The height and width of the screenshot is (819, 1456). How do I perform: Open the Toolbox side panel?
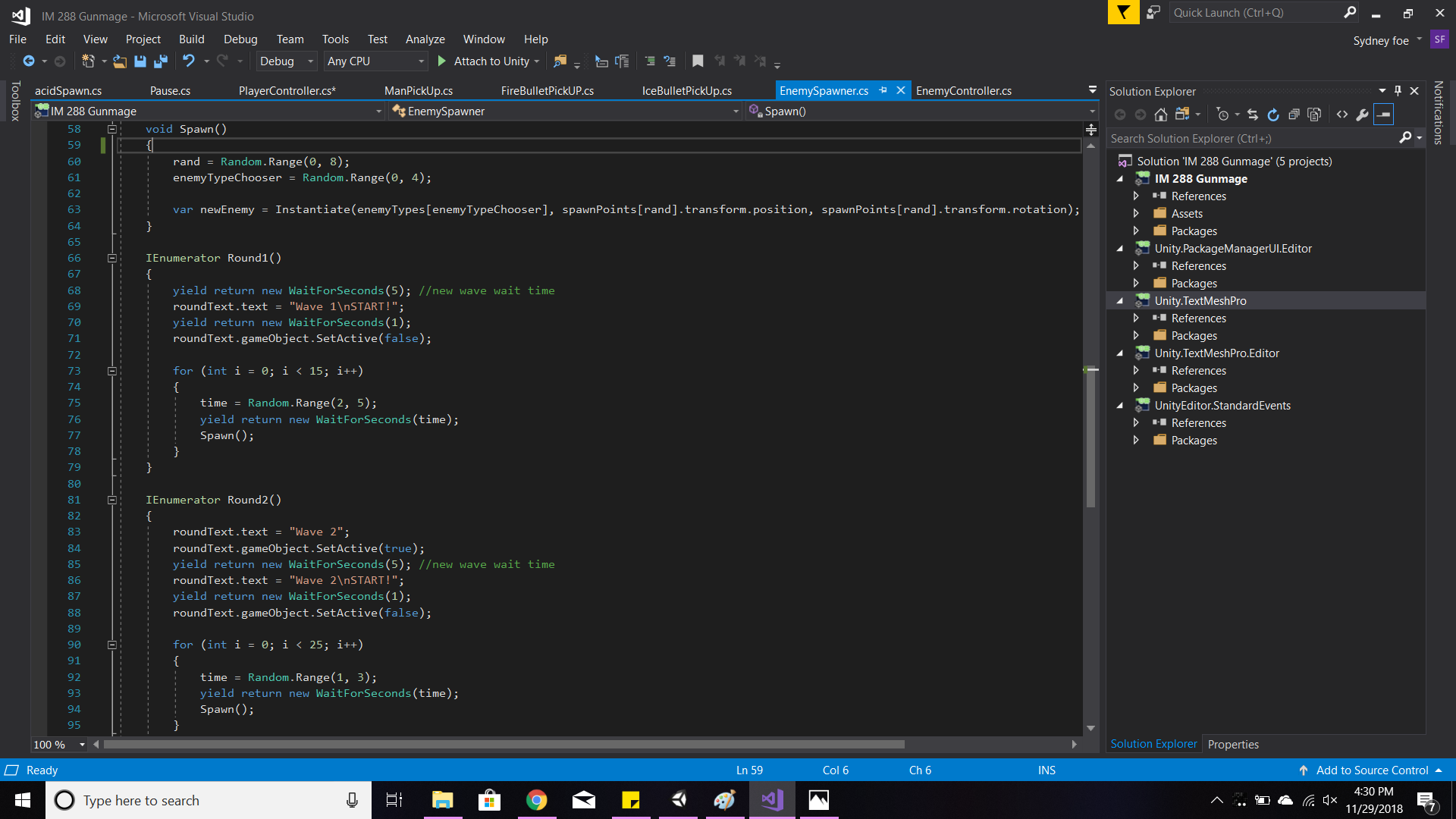point(15,101)
